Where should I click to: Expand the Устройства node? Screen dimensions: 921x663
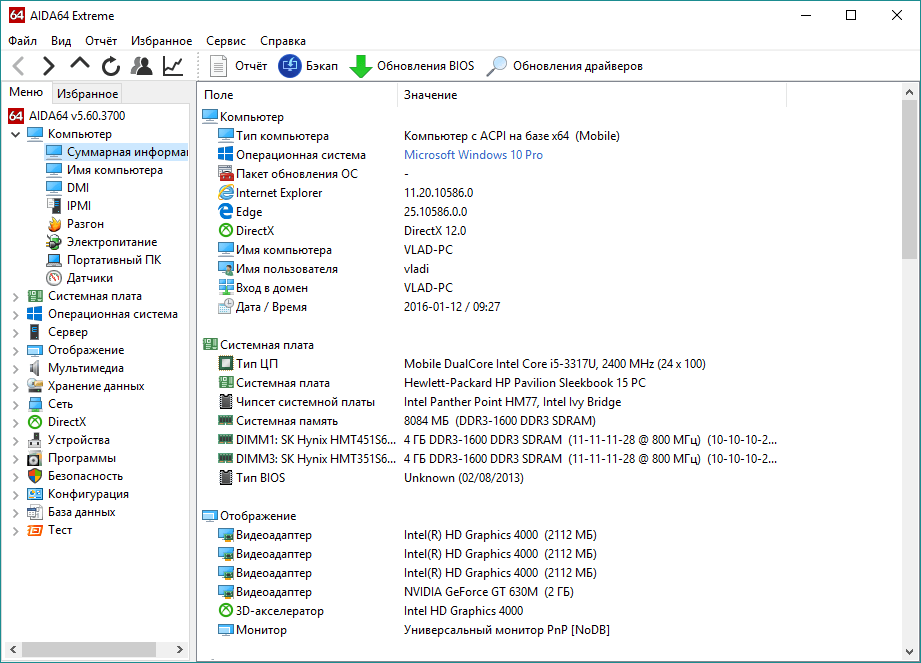tap(16, 440)
